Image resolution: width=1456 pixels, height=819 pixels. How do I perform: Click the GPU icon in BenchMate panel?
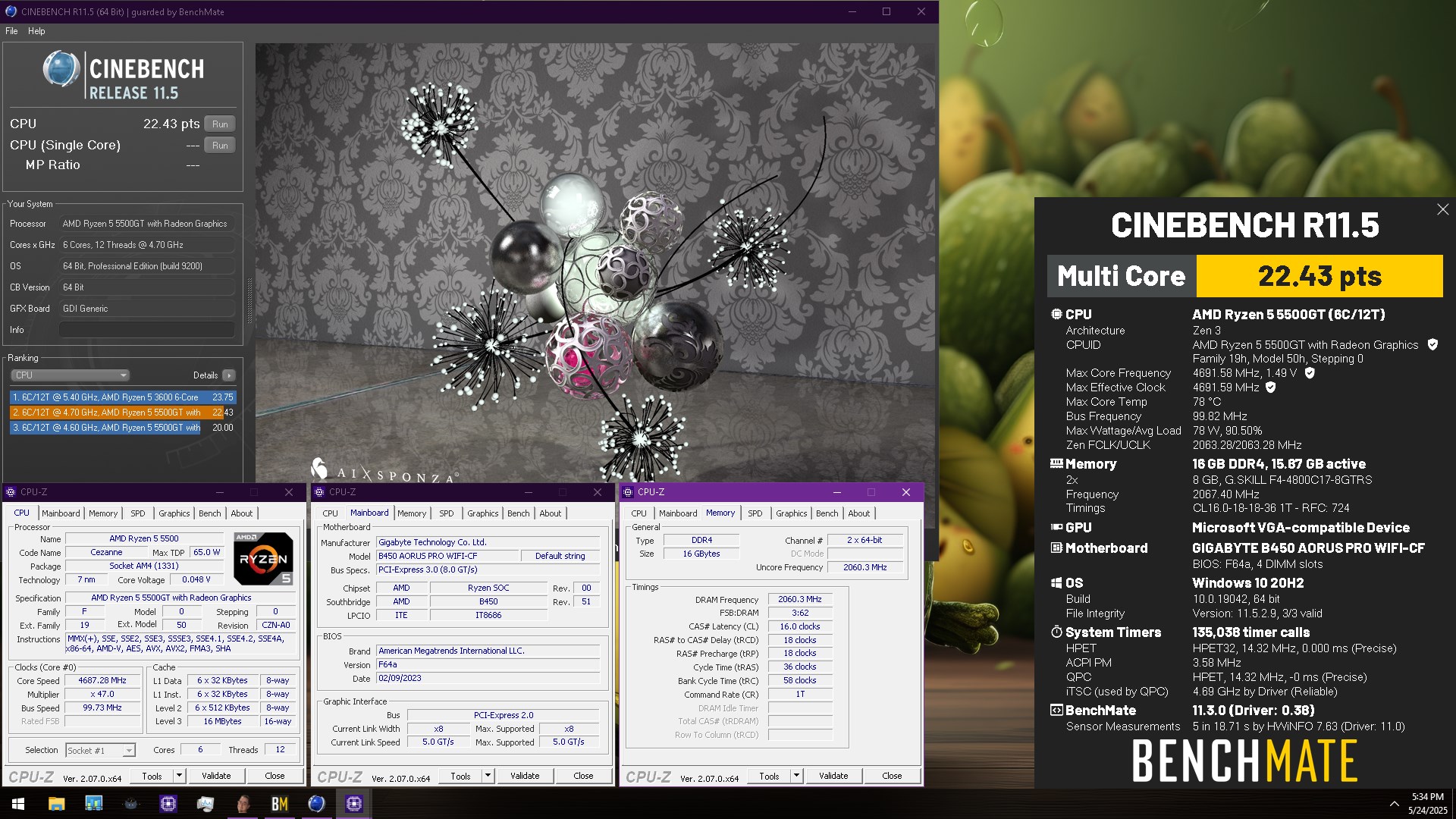1056,527
